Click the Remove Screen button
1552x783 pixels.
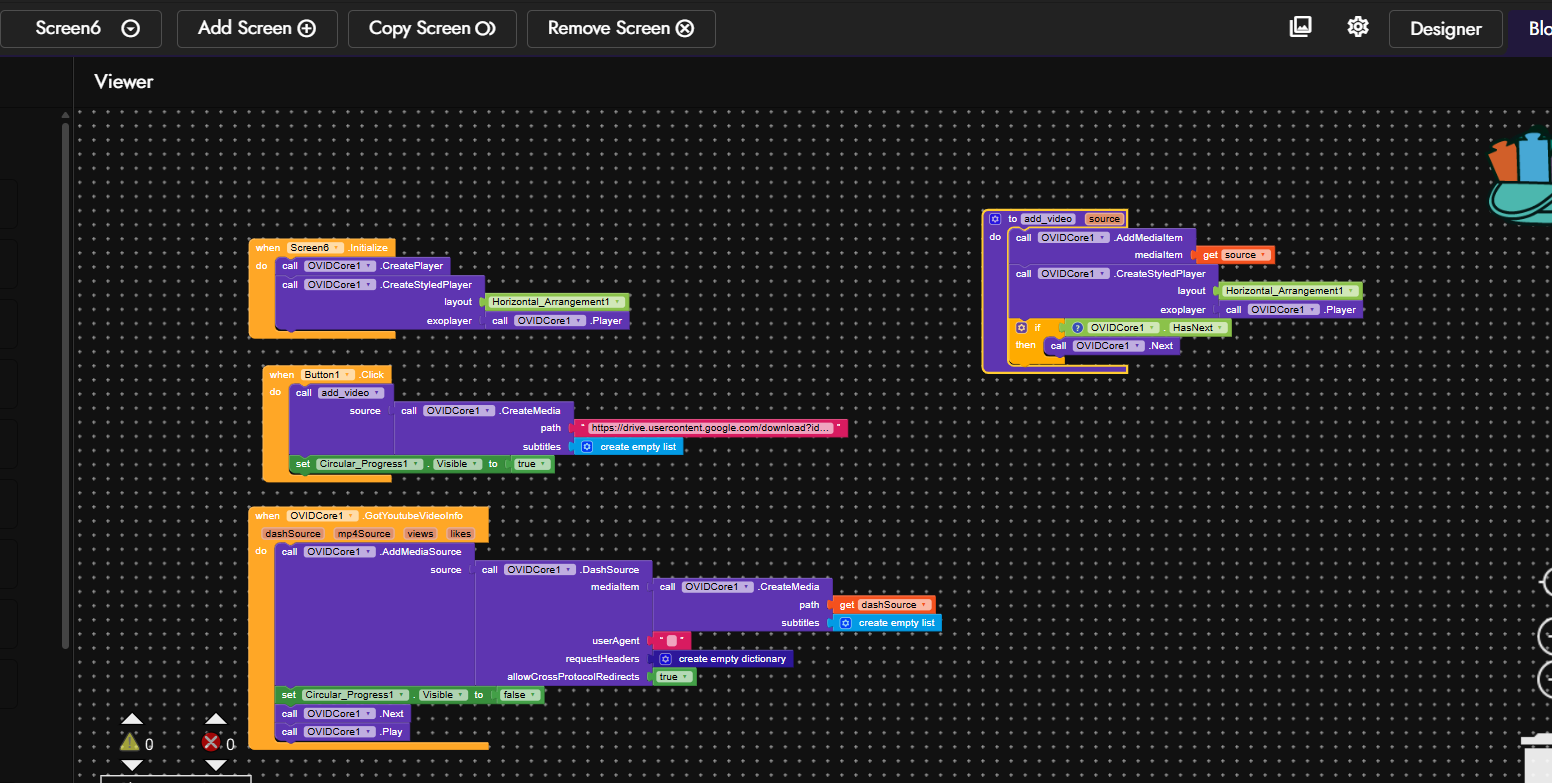pyautogui.click(x=620, y=28)
